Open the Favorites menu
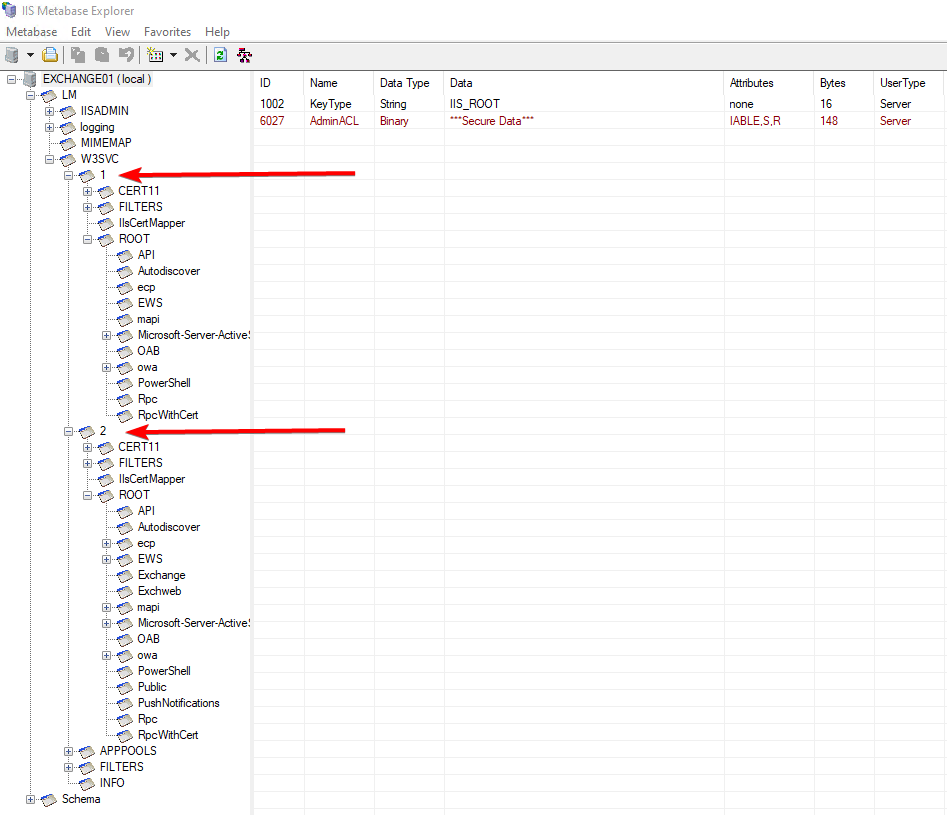 pos(167,32)
